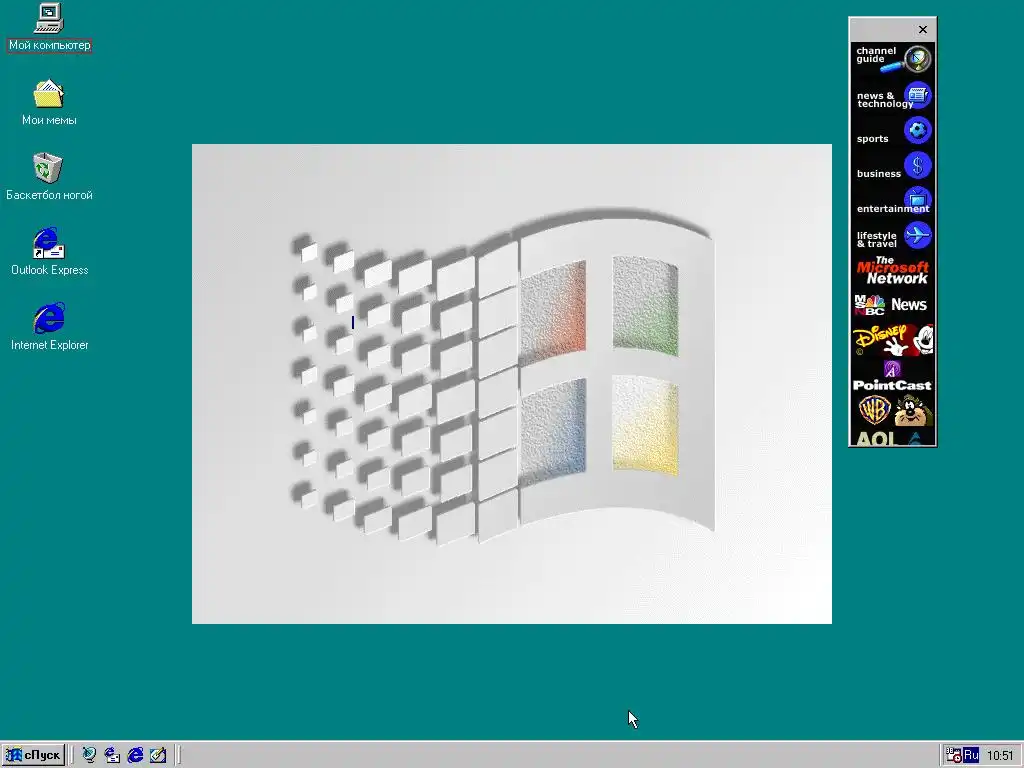This screenshot has height=768, width=1024.
Task: Open The Microsoft Network channel
Action: click(x=893, y=271)
